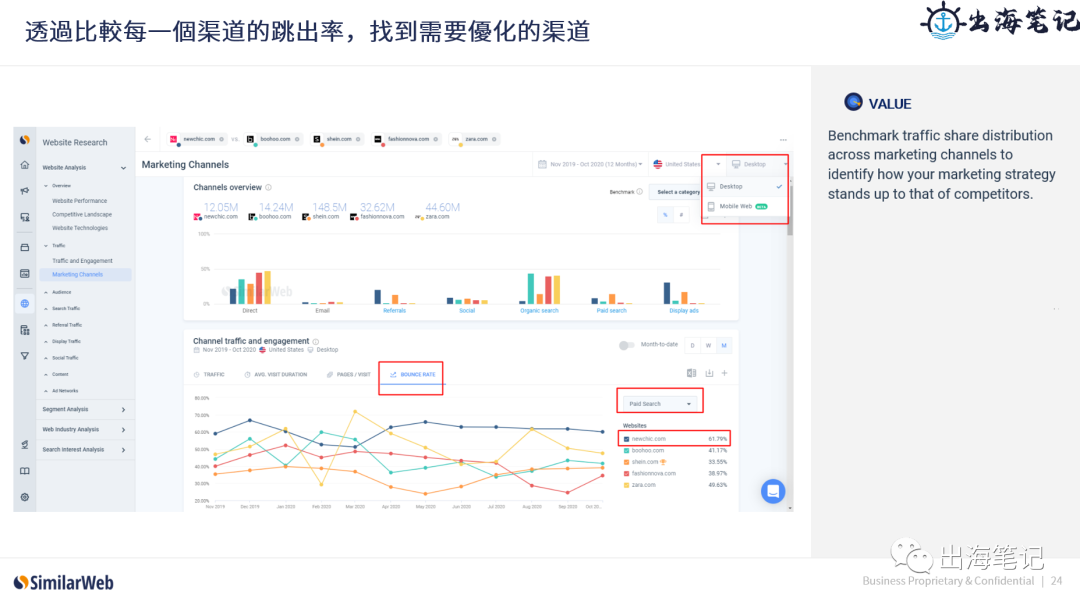1080x605 pixels.
Task: Open the three-dots more options menu
Action: [783, 140]
